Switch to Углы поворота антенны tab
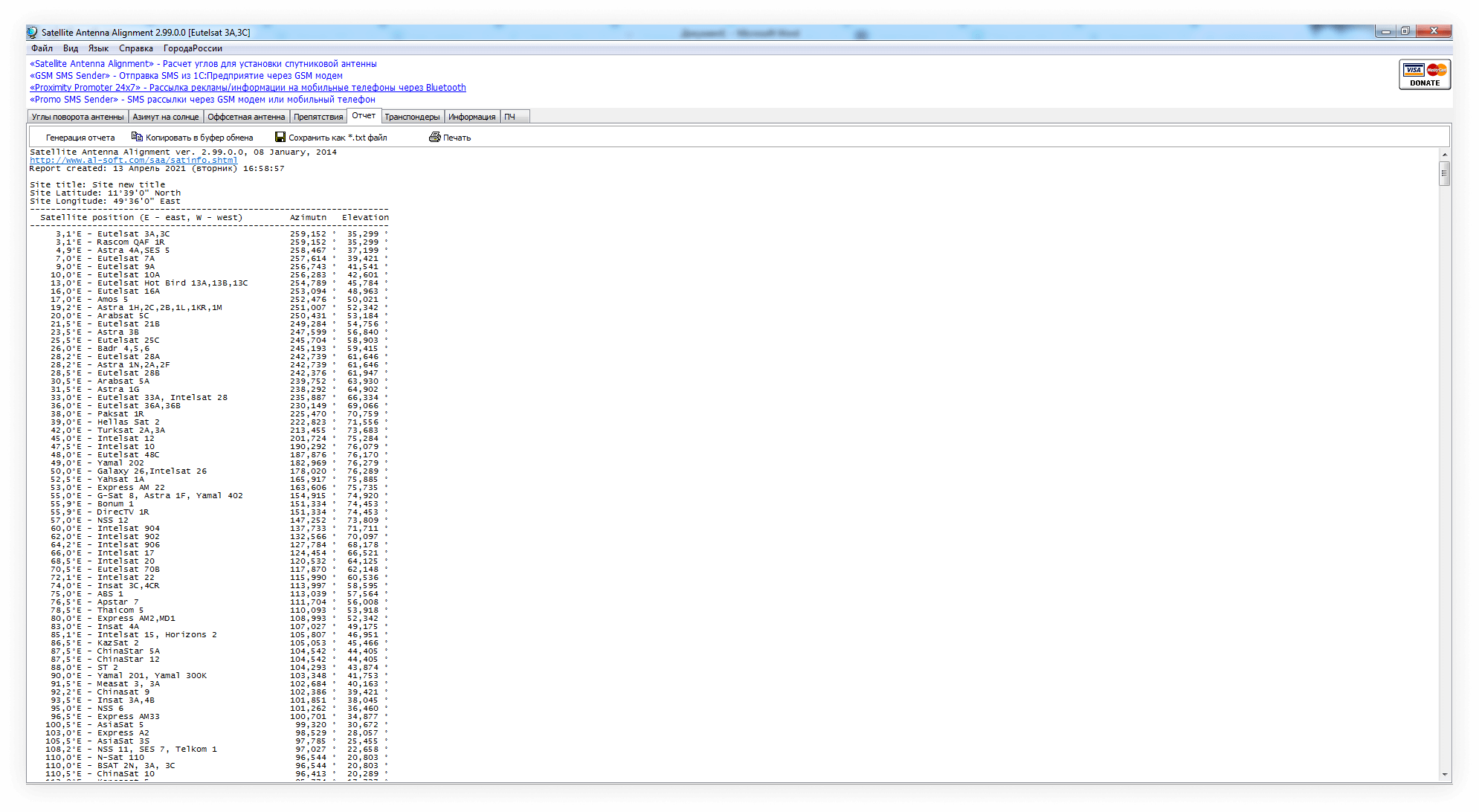Viewport: 1479px width, 812px height. point(77,117)
